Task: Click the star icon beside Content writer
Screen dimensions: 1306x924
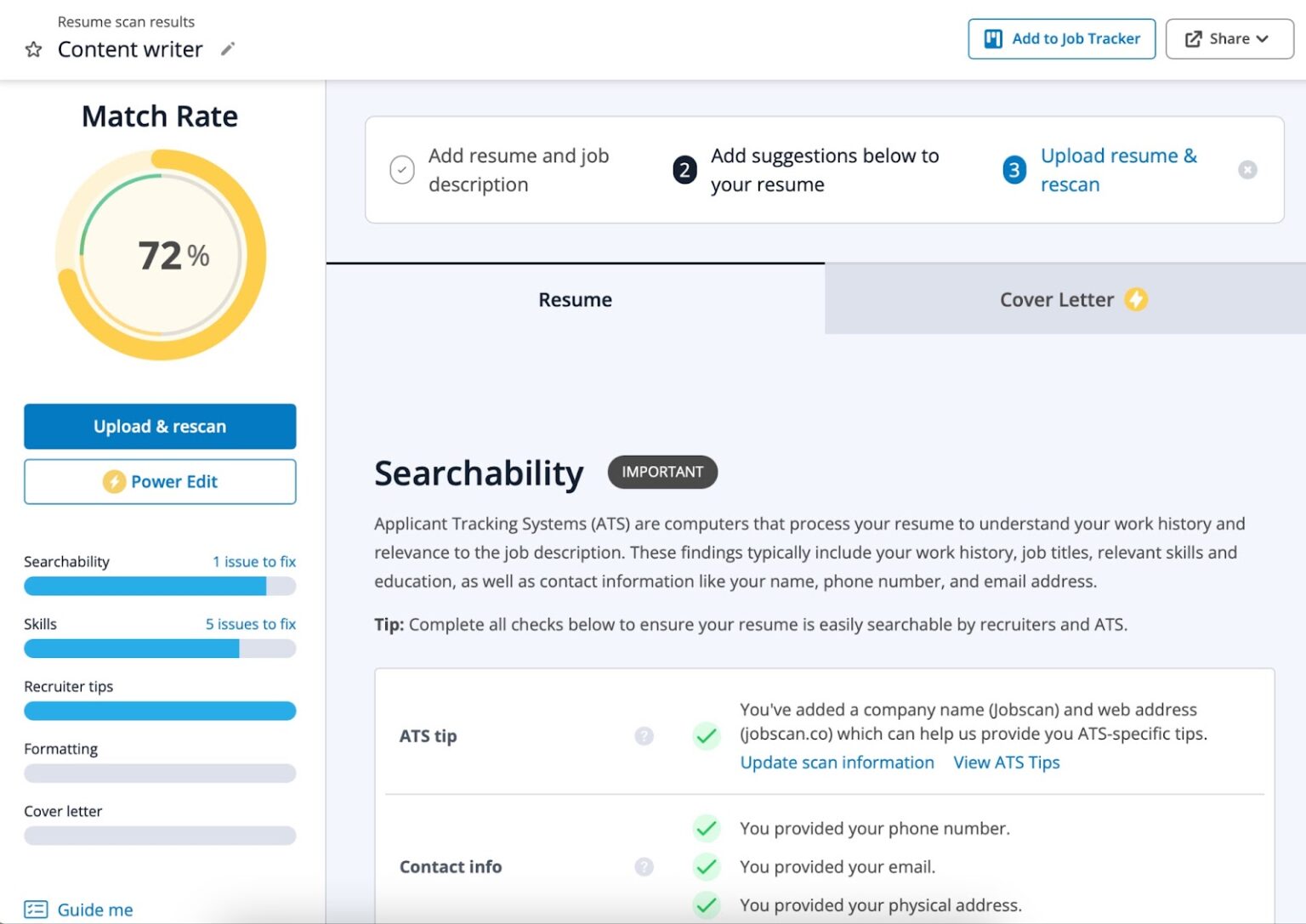Action: coord(33,49)
